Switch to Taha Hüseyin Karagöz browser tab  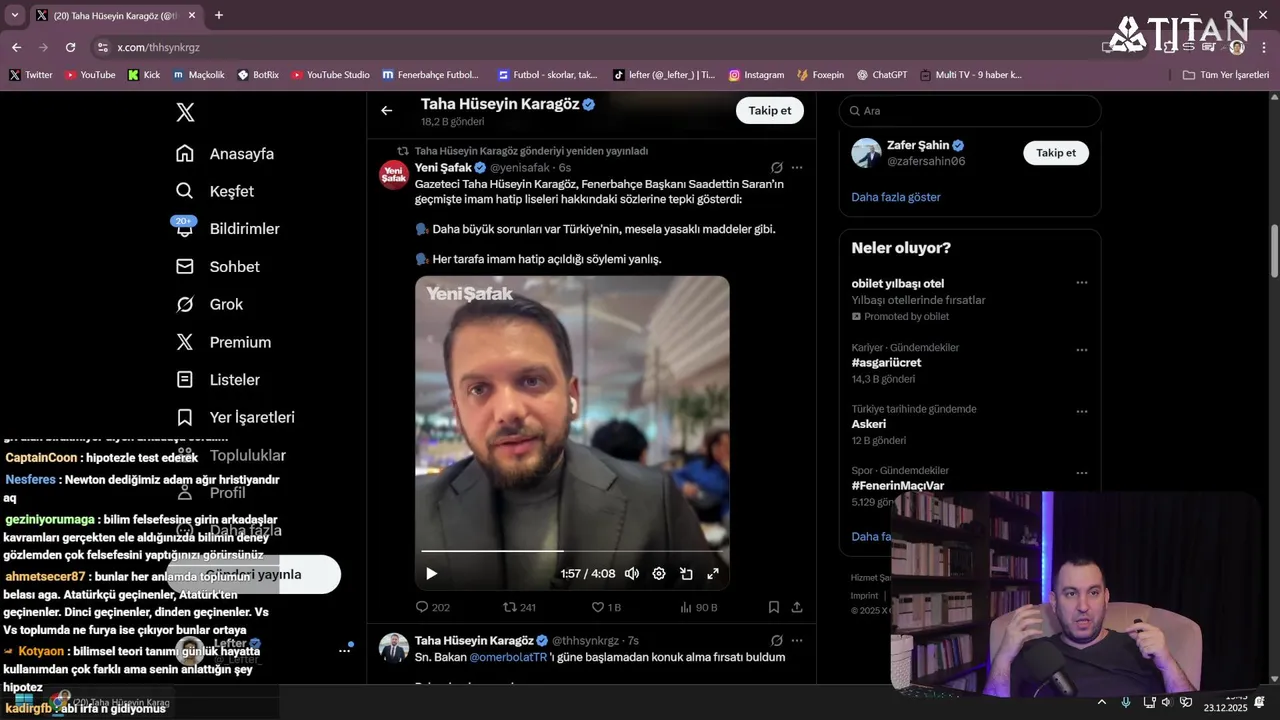click(115, 15)
